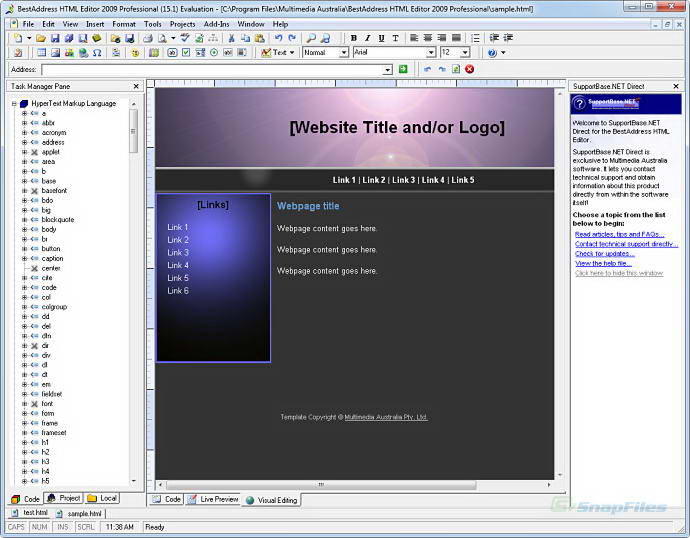This screenshot has width=690, height=538.
Task: Click the spell check icon
Action: point(185,38)
